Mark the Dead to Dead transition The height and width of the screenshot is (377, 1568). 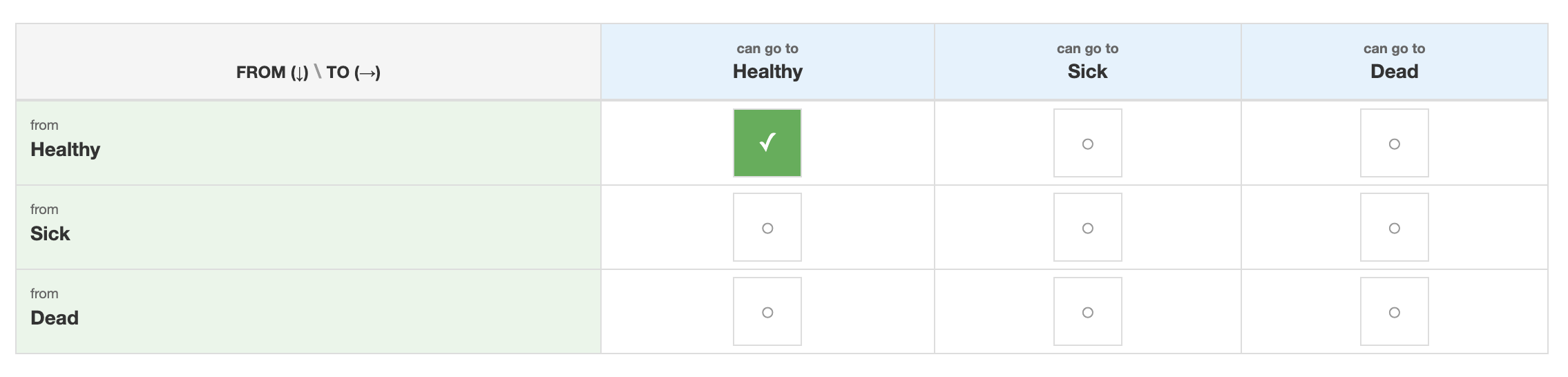coord(1394,311)
